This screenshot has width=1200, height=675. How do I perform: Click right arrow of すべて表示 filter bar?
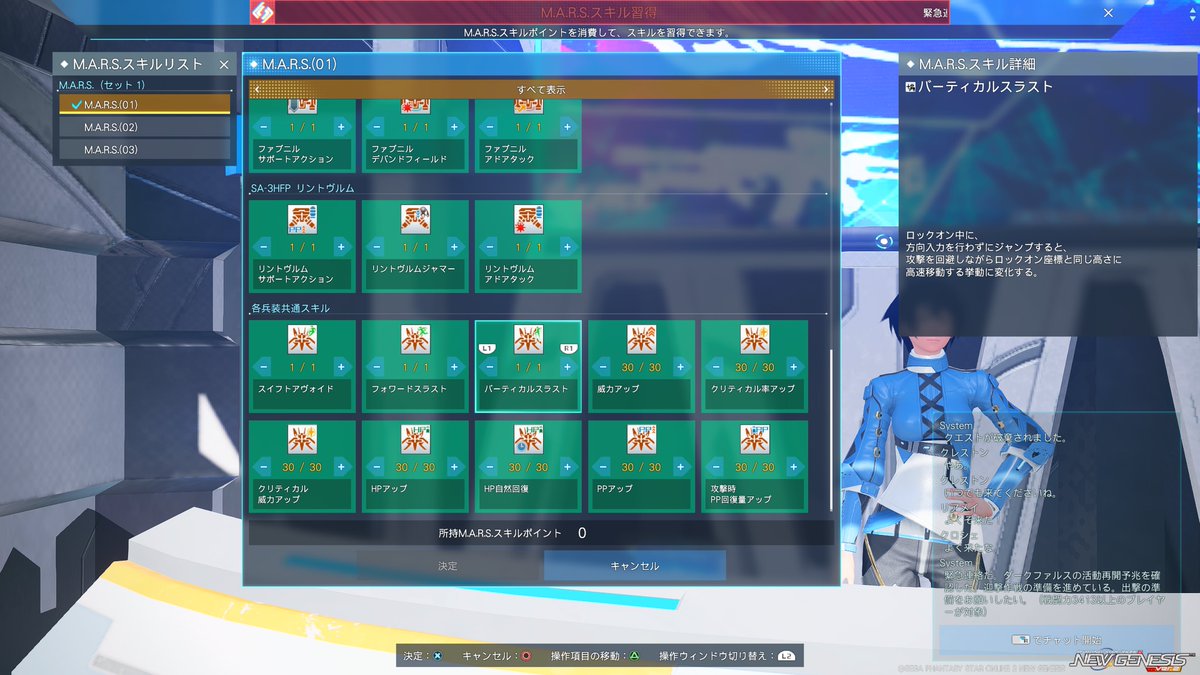tap(826, 89)
